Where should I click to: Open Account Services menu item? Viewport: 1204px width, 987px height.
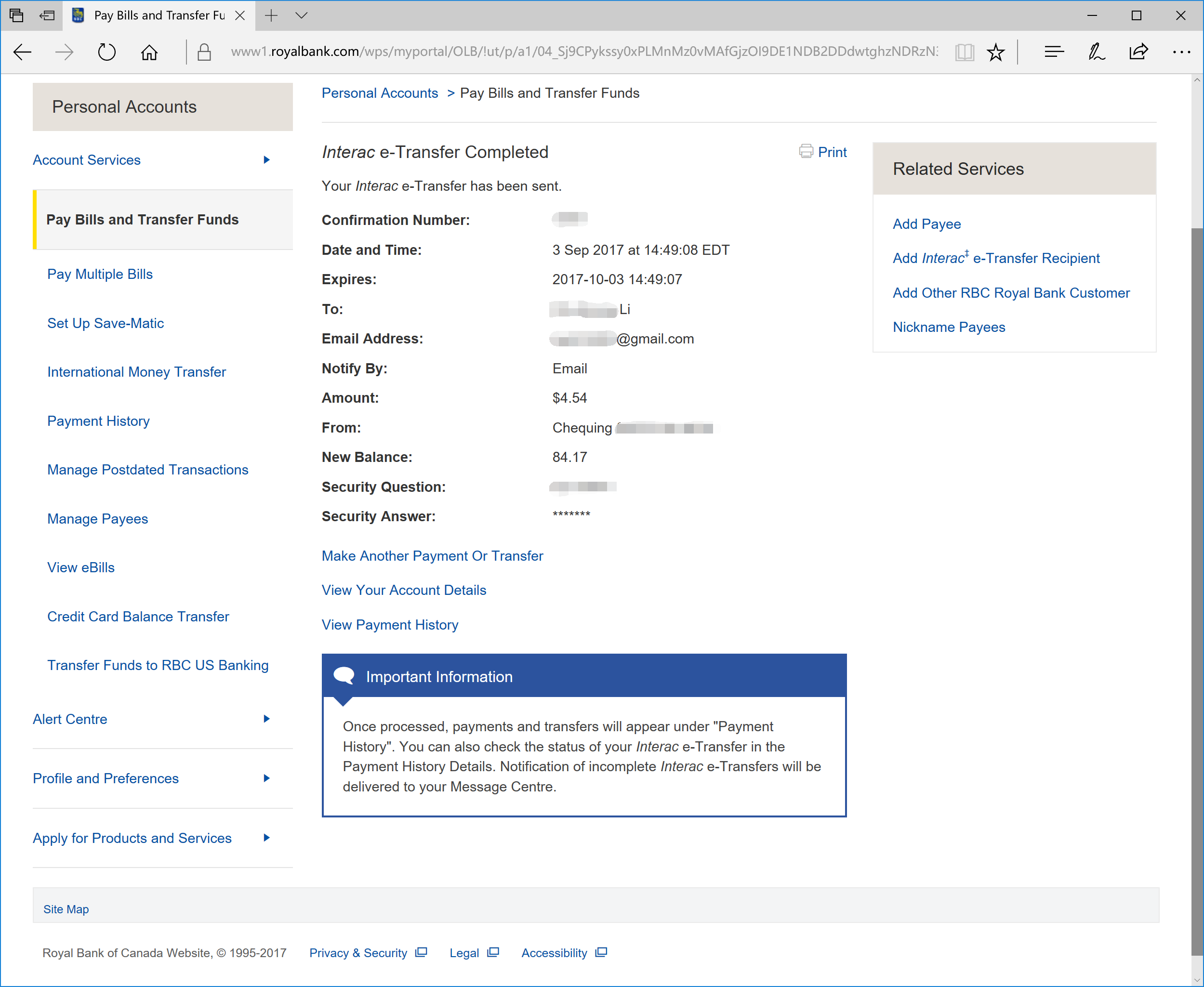click(x=86, y=160)
